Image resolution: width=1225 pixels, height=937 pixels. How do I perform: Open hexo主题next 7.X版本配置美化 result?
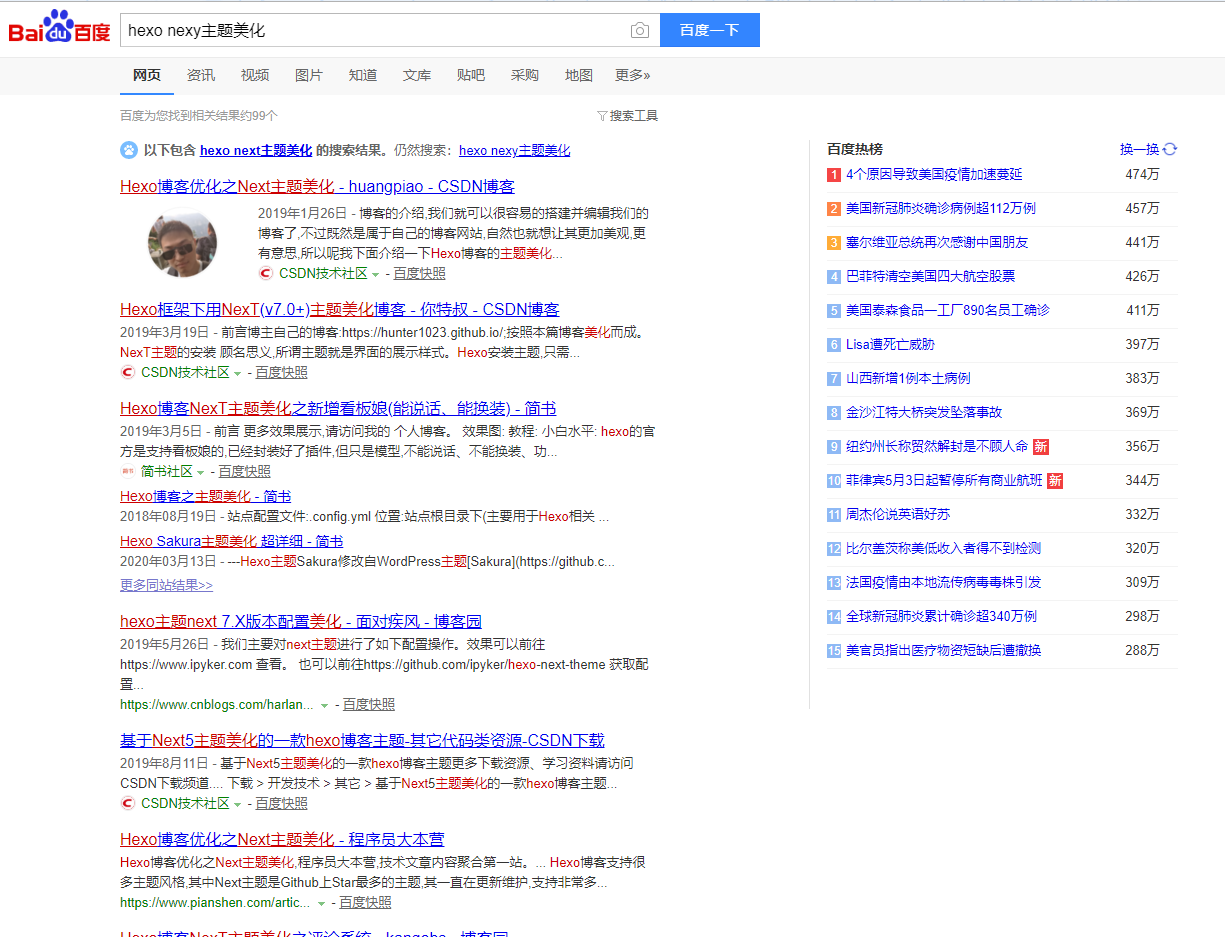pyautogui.click(x=301, y=621)
